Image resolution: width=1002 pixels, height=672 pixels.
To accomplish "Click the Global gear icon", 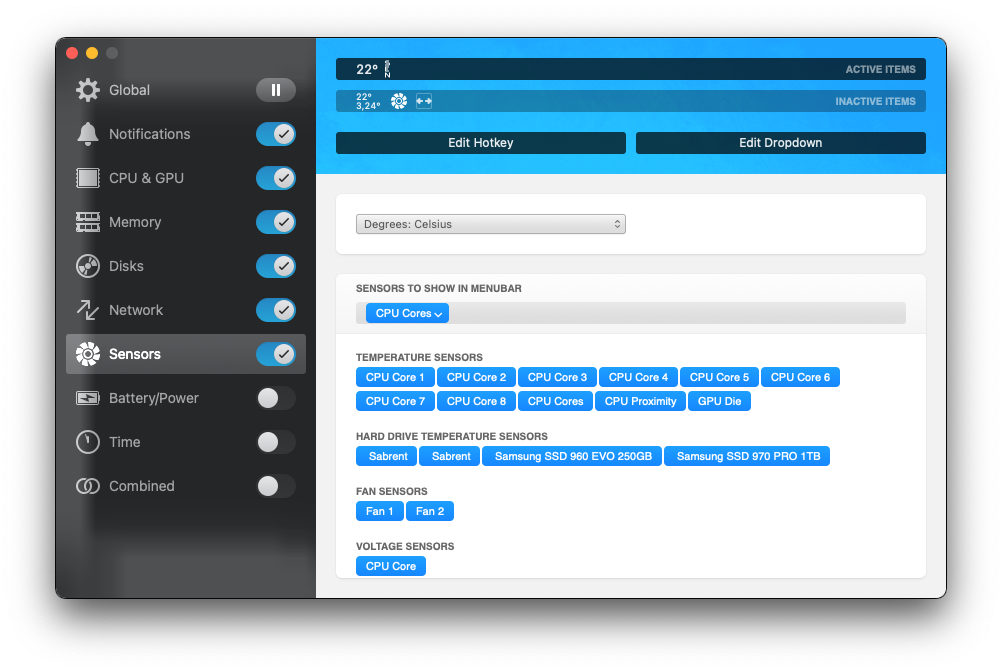I will 88,90.
